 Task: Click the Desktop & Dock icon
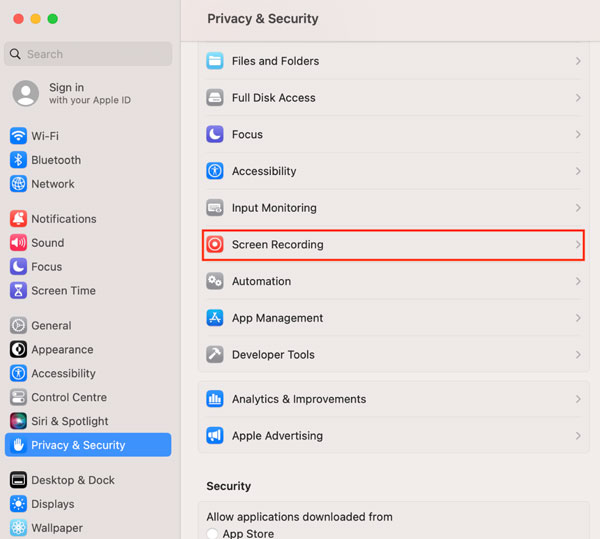pyautogui.click(x=18, y=480)
